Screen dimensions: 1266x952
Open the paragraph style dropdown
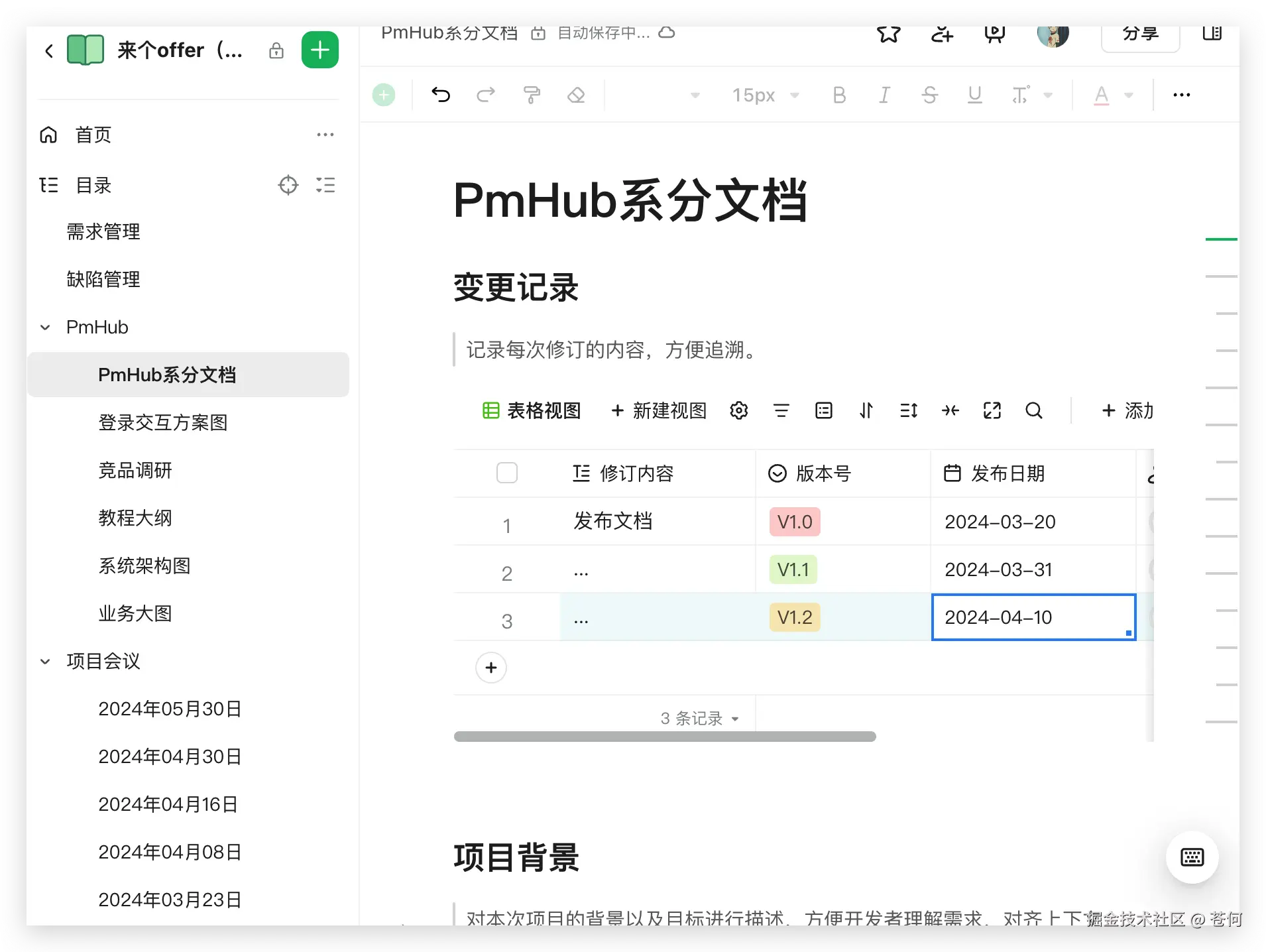point(695,95)
